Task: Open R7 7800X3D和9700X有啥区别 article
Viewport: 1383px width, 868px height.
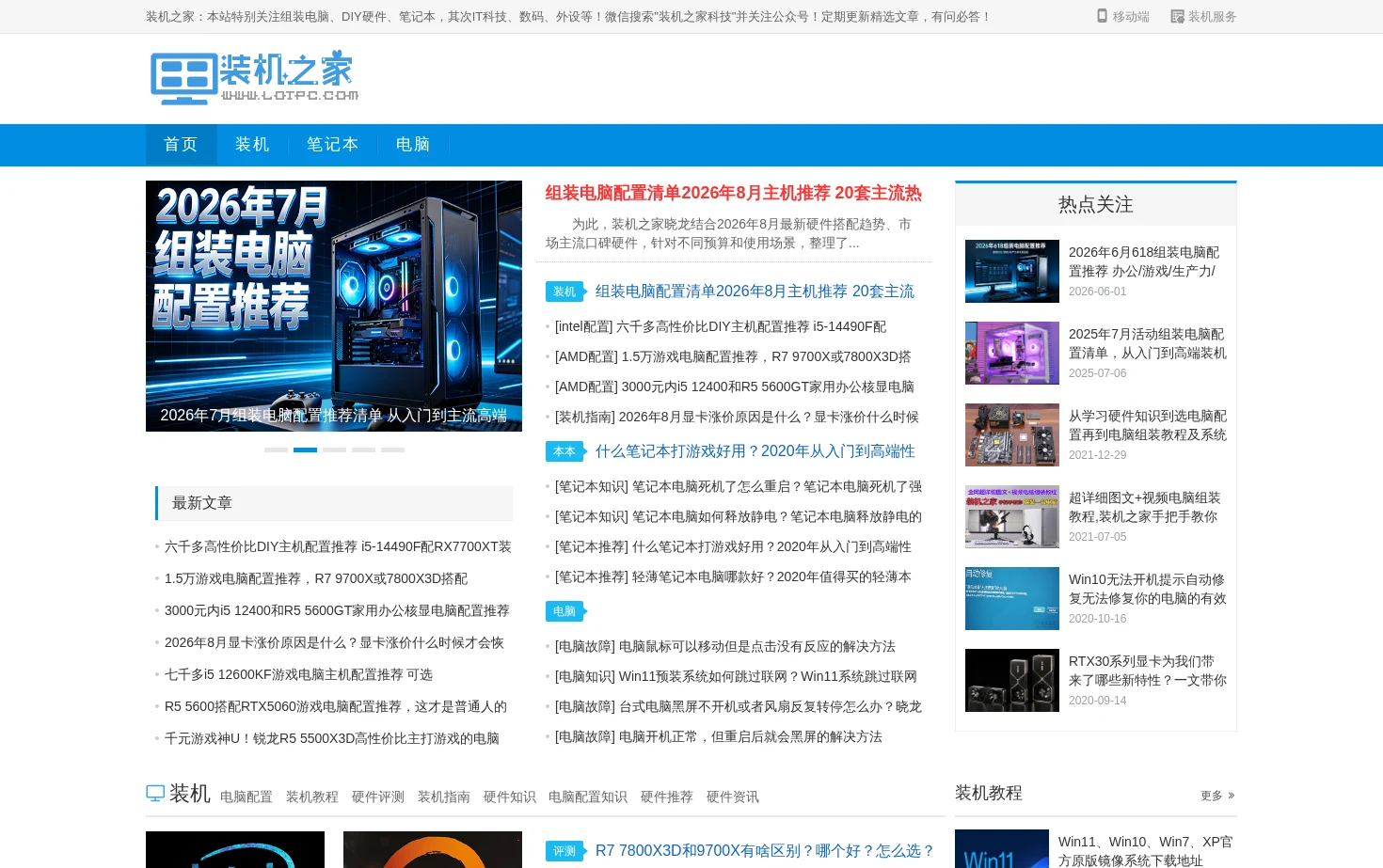Action: (765, 851)
